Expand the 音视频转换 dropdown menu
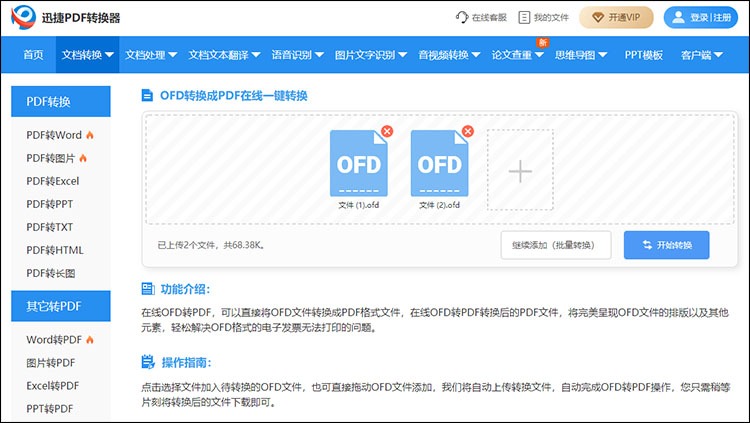750x423 pixels. tap(449, 55)
